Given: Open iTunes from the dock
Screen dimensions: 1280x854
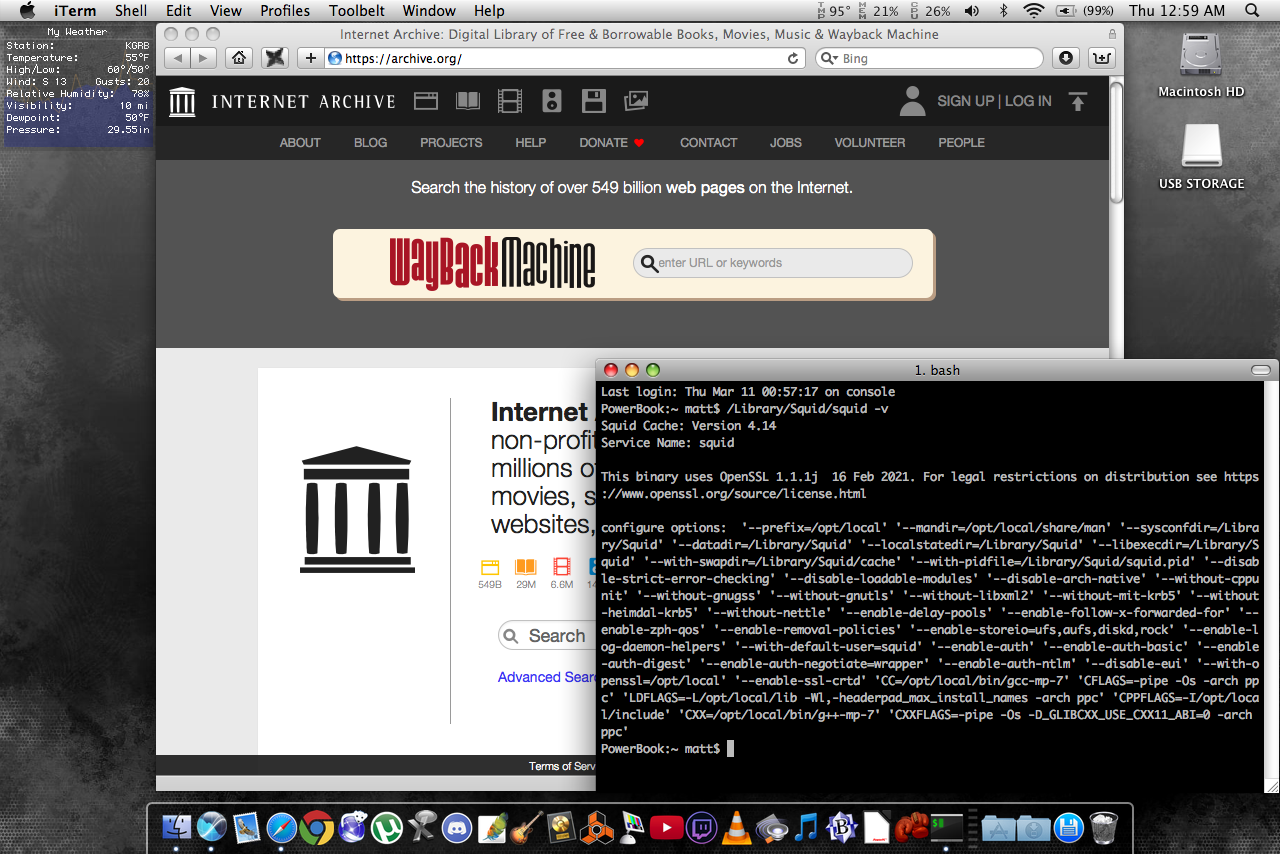Looking at the screenshot, I should pyautogui.click(x=806, y=827).
